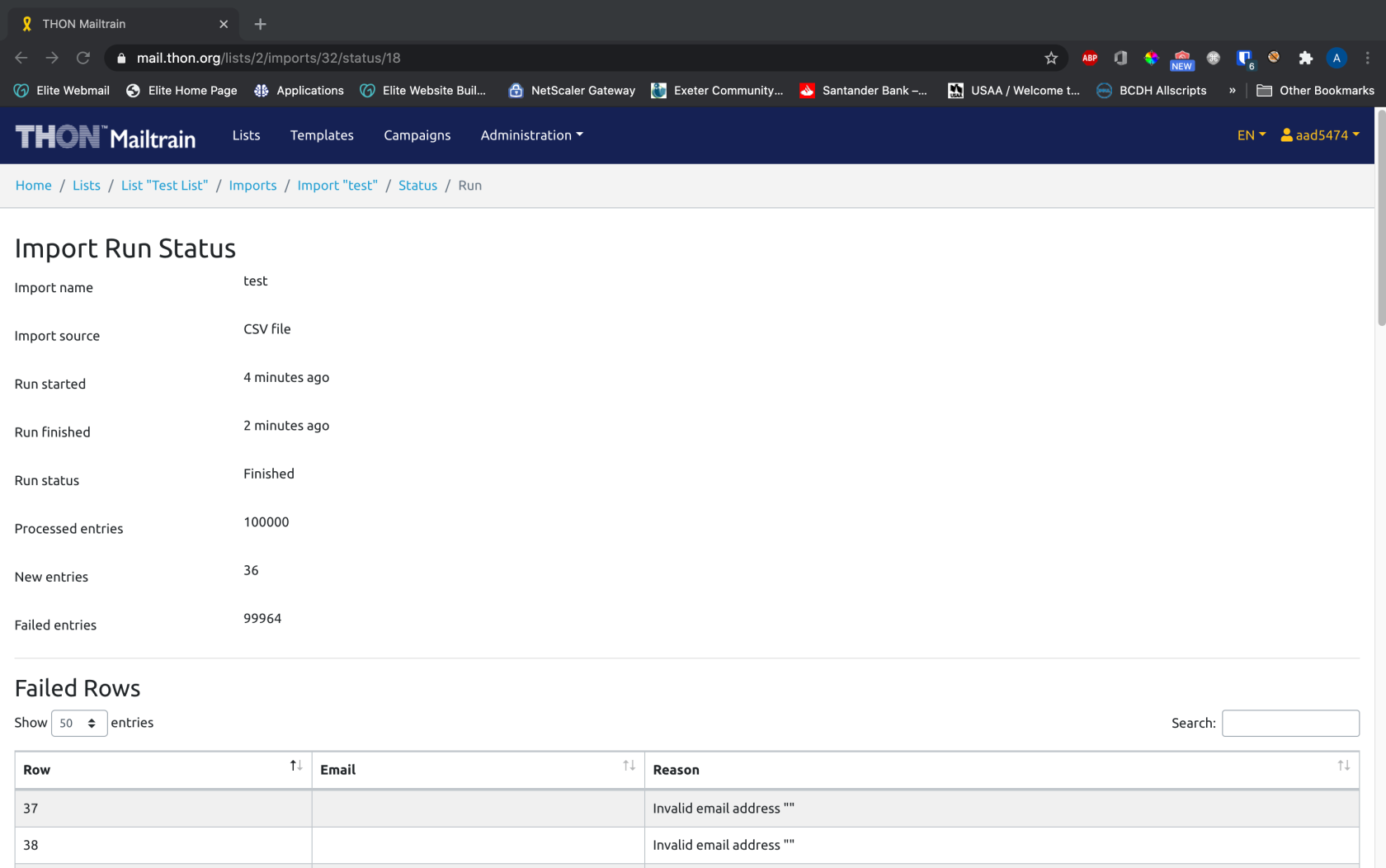Open the ABP Adblock Plus extension
The width and height of the screenshot is (1386, 868).
(1090, 58)
